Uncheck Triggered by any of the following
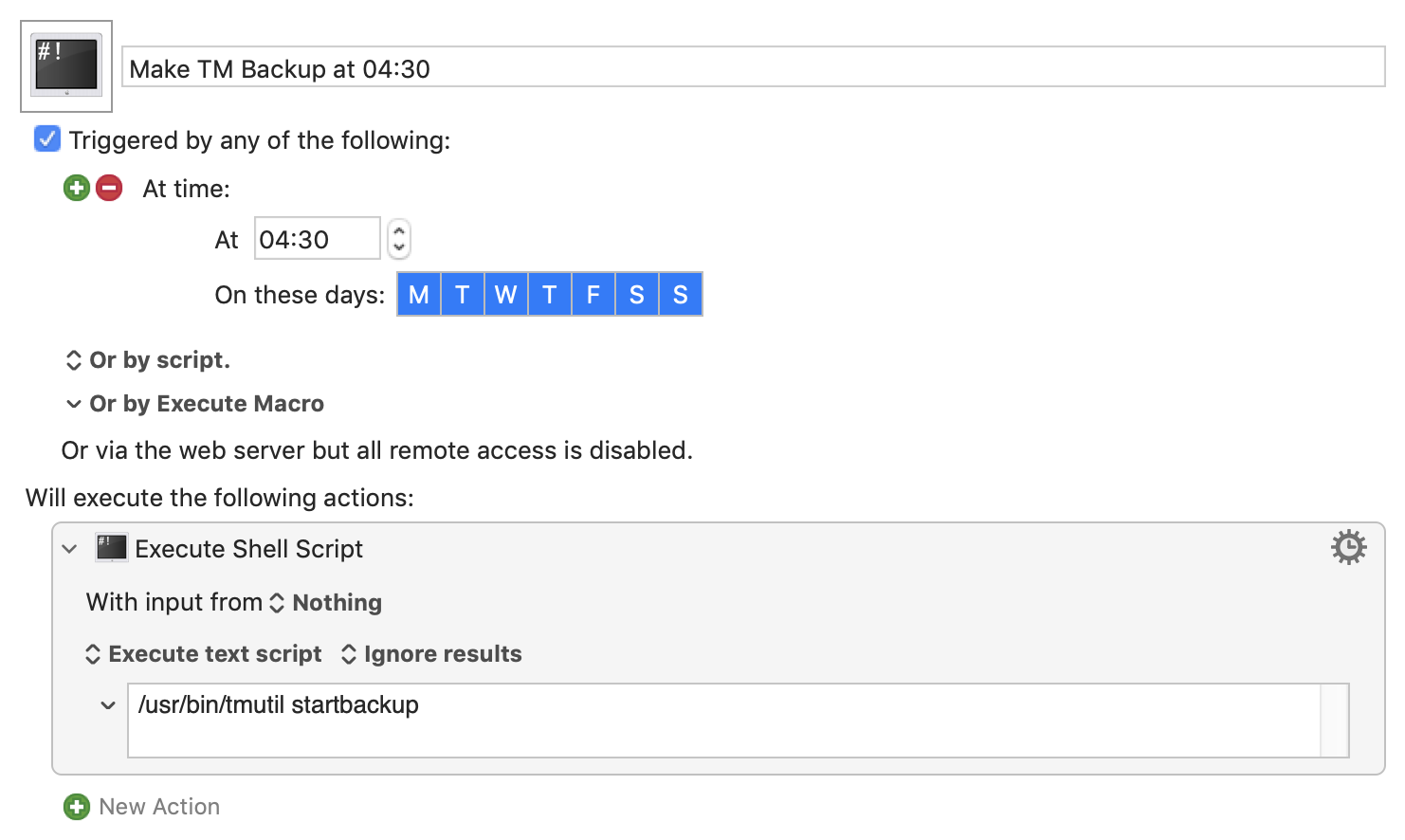 click(46, 139)
